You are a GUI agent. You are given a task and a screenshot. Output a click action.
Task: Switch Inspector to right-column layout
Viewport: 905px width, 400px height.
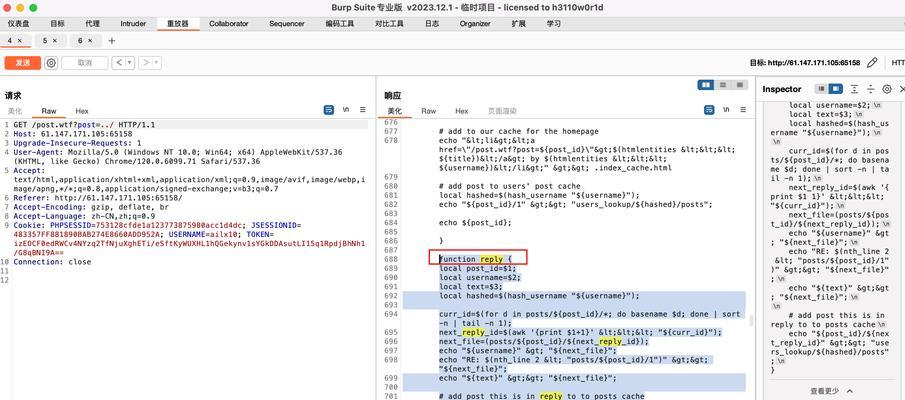point(836,89)
